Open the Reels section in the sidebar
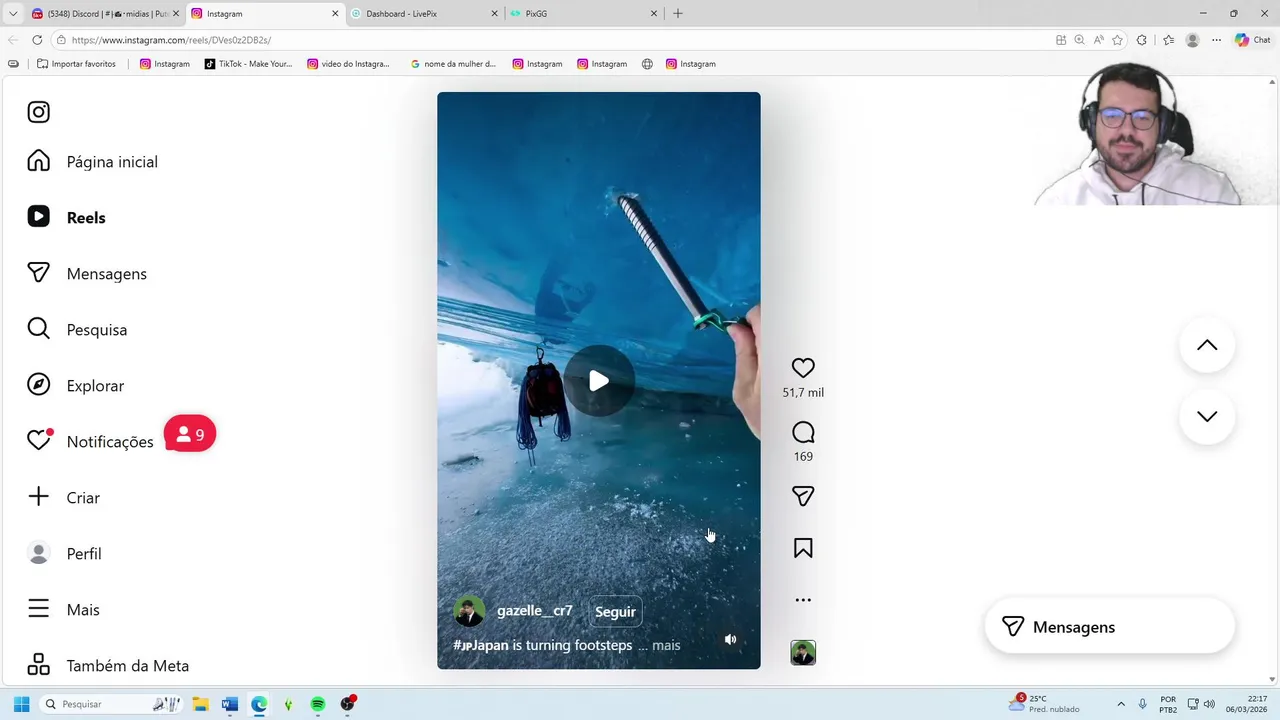This screenshot has height=720, width=1280. [x=66, y=218]
